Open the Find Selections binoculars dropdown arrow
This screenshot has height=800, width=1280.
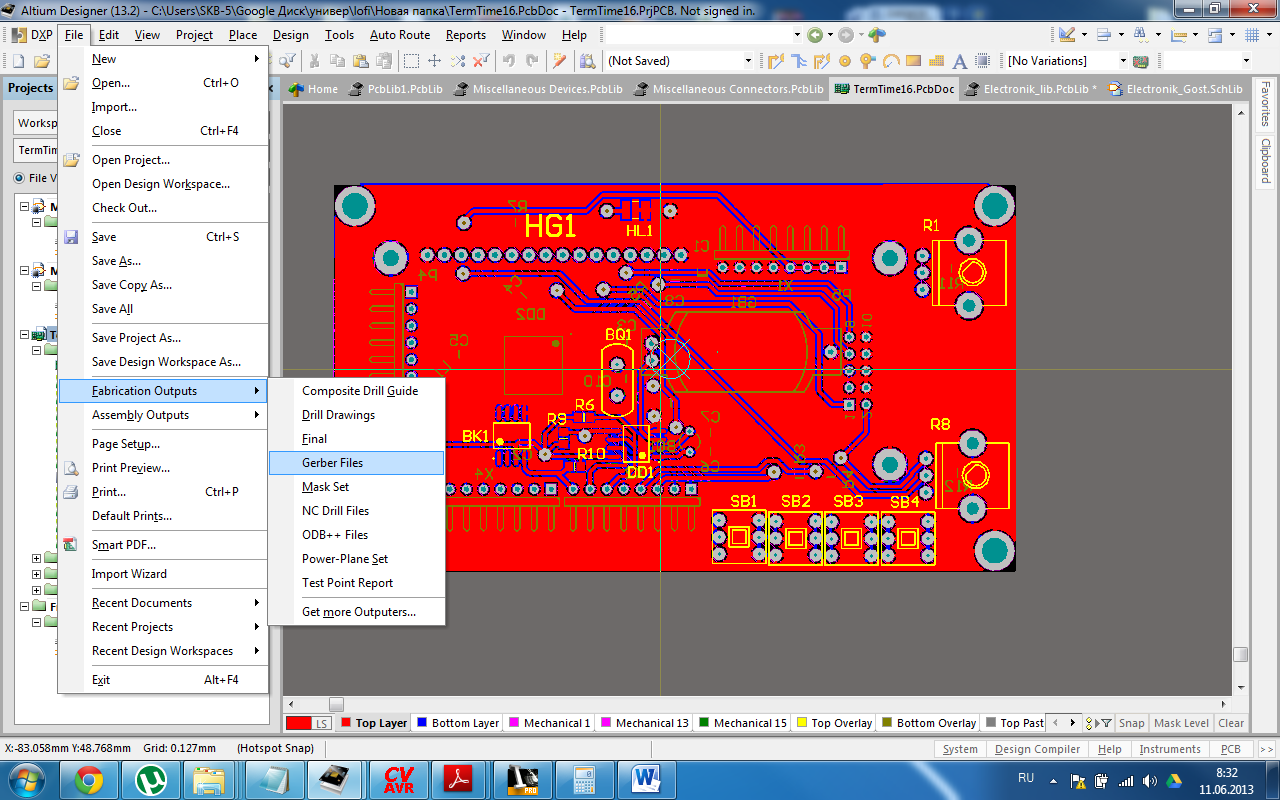point(1158,34)
